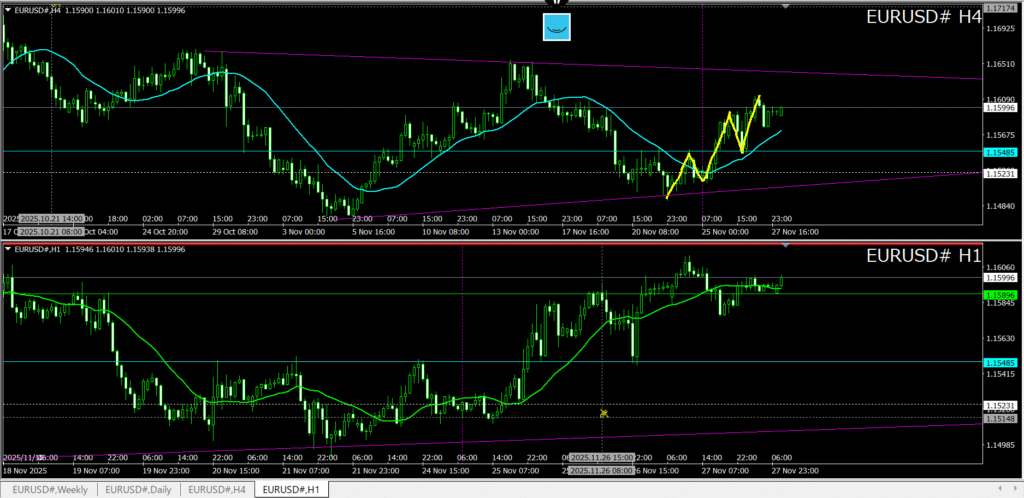Open the EURUSD#,Daily chart tab
Image resolution: width=1024 pixels, height=498 pixels.
pos(138,489)
